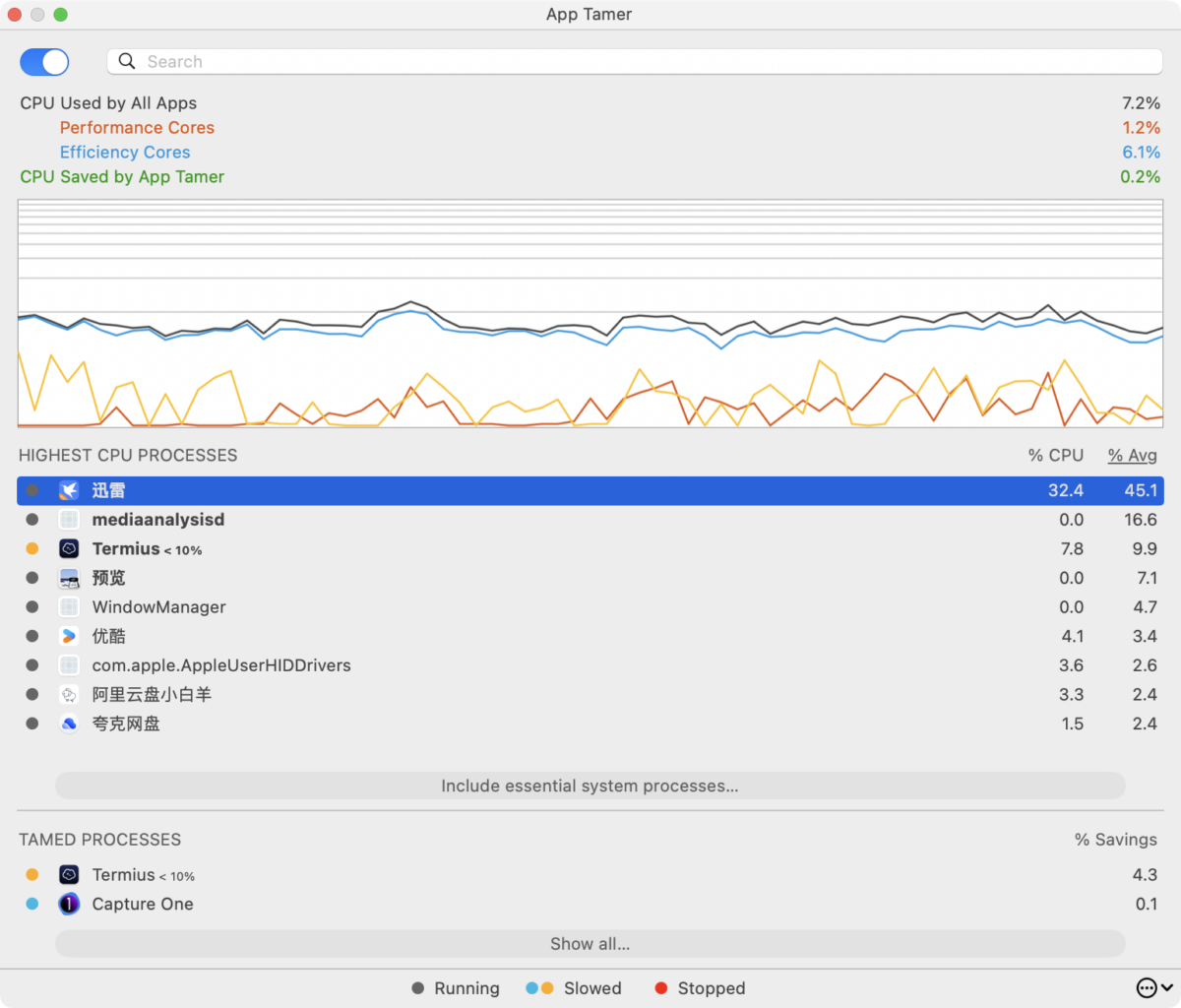Click the blue status dot beside Capture One
This screenshot has width=1181, height=1008.
(32, 904)
